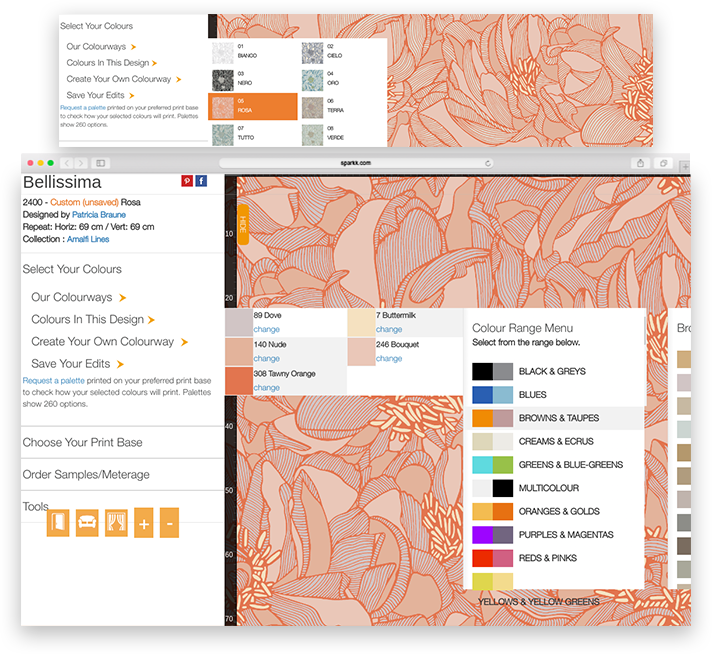
Task: Select the 308 Tawny Orange swatch
Action: 239,380
